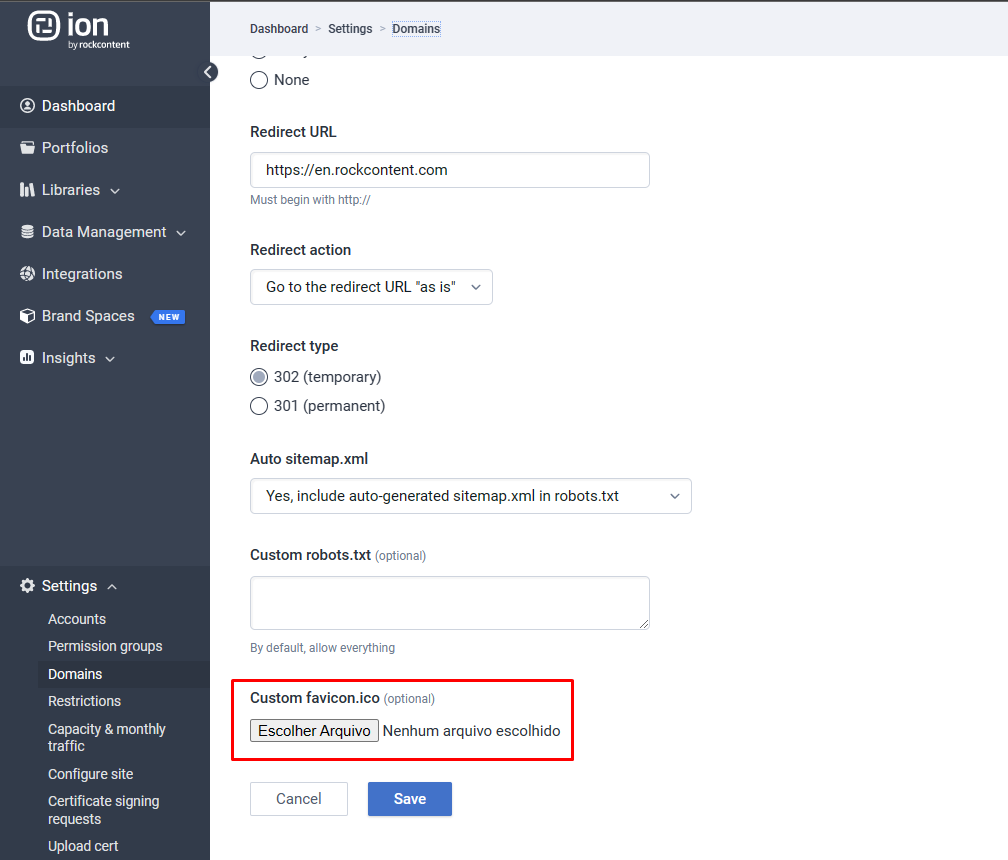This screenshot has width=1008, height=860.
Task: Click the ion by rockcontent logo
Action: (x=78, y=30)
